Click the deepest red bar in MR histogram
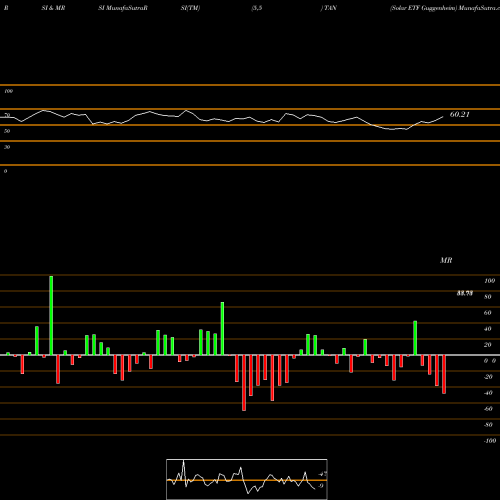The height and width of the screenshot is (500, 500). [244, 383]
